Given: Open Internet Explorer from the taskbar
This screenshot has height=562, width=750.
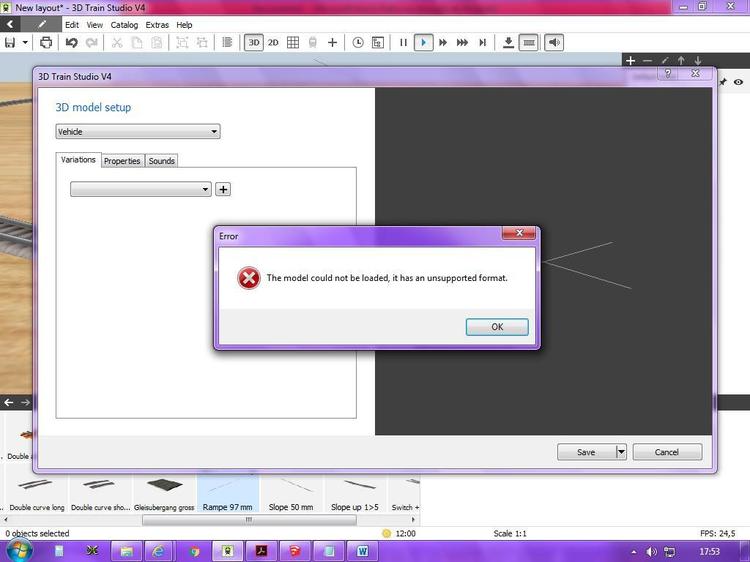Looking at the screenshot, I should [158, 551].
